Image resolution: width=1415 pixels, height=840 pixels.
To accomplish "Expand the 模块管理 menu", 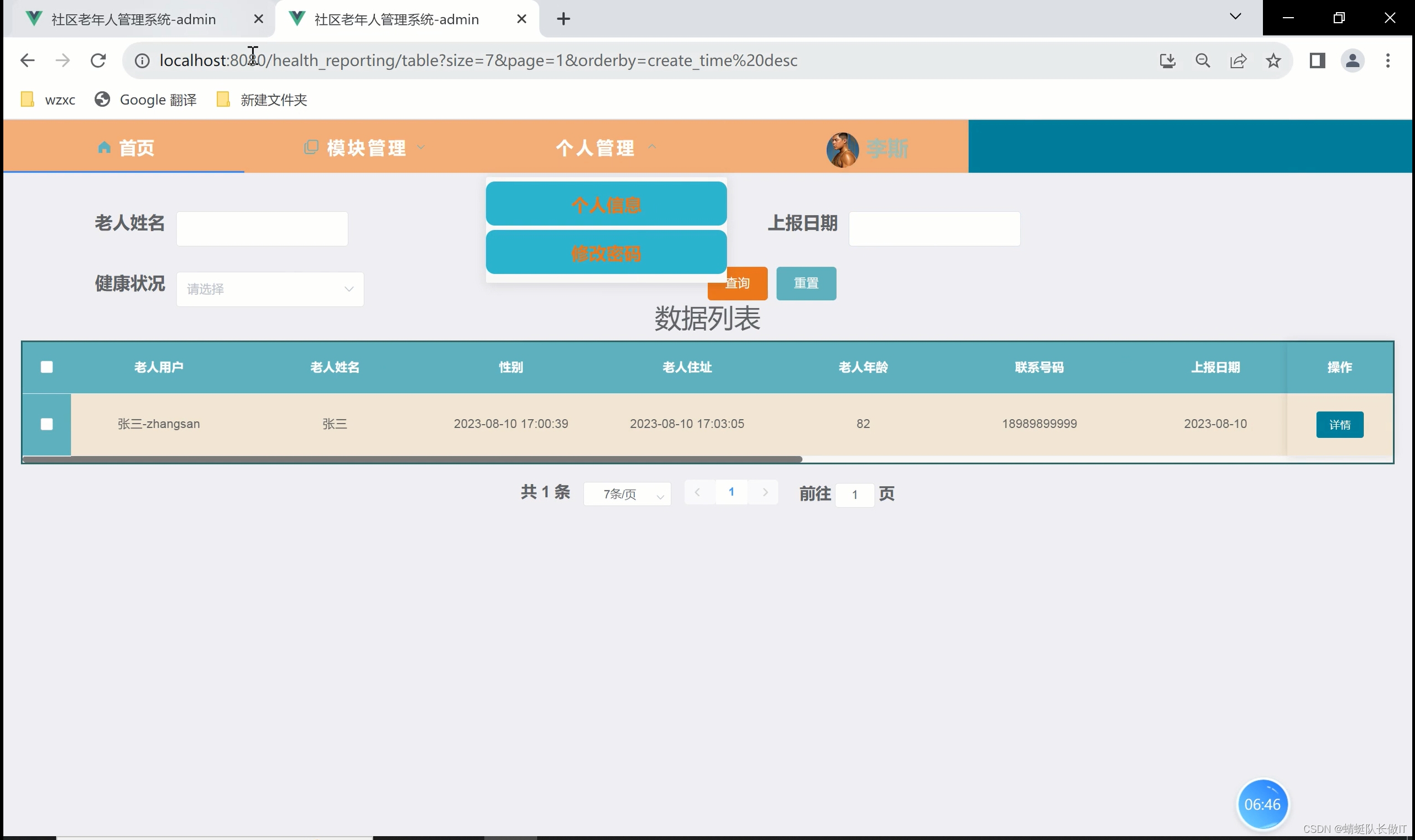I will tap(366, 148).
